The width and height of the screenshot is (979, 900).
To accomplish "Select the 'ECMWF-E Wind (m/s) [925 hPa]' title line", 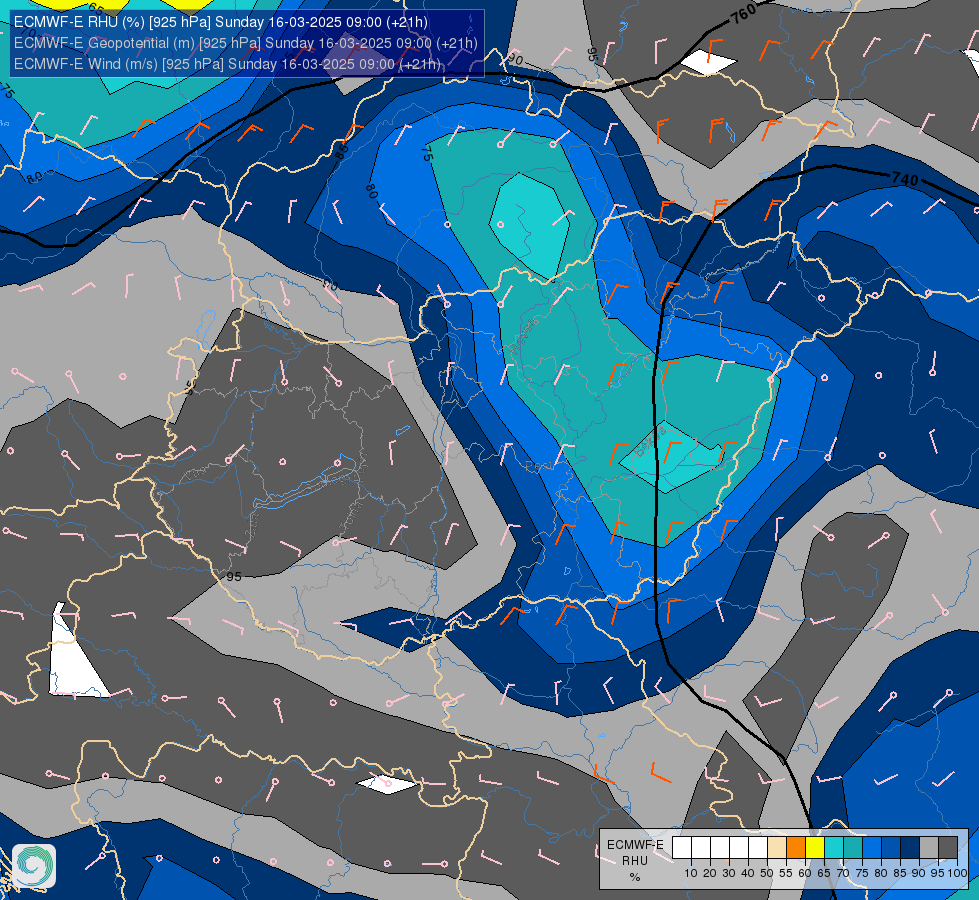I will point(227,64).
